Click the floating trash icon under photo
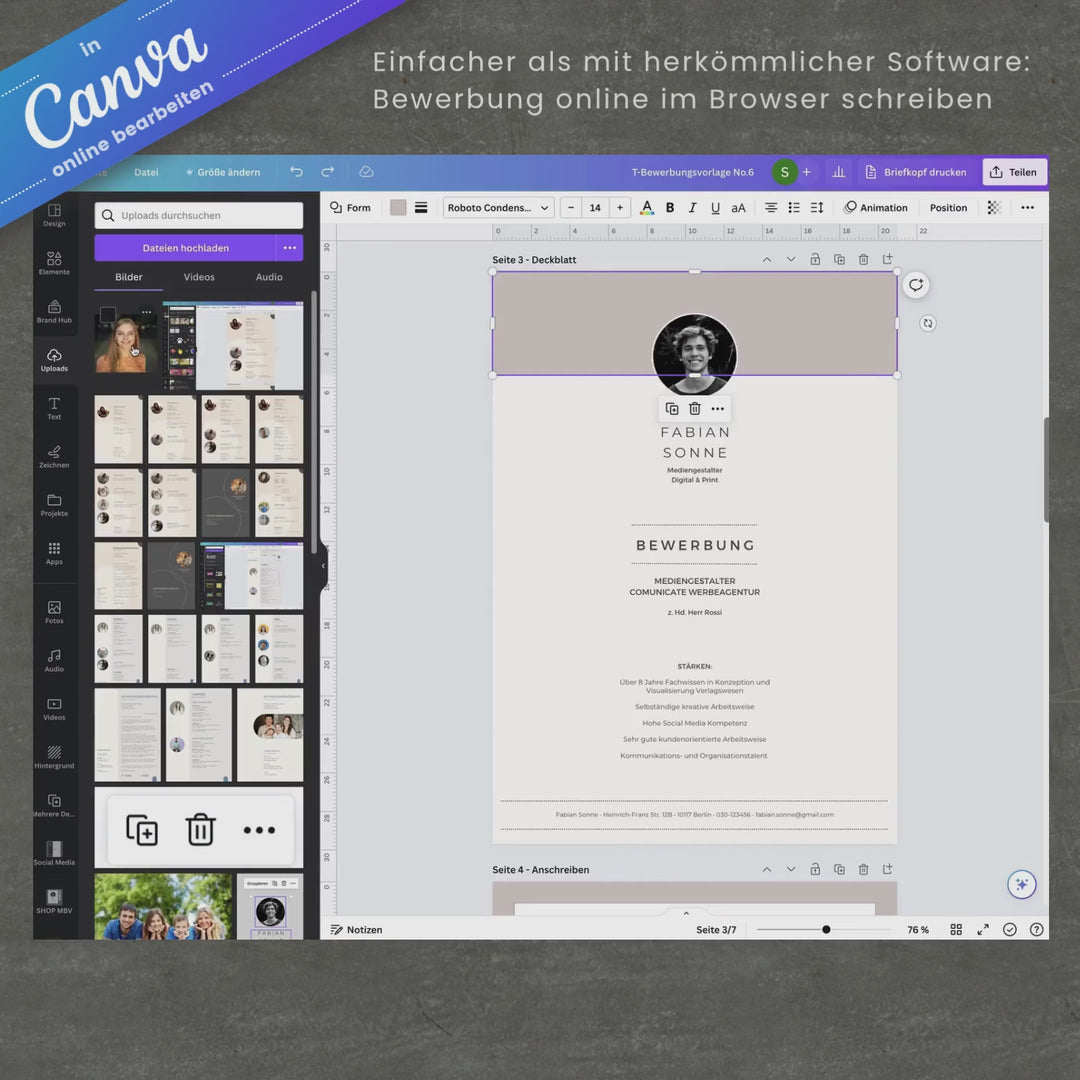Viewport: 1080px width, 1080px height. (x=694, y=409)
